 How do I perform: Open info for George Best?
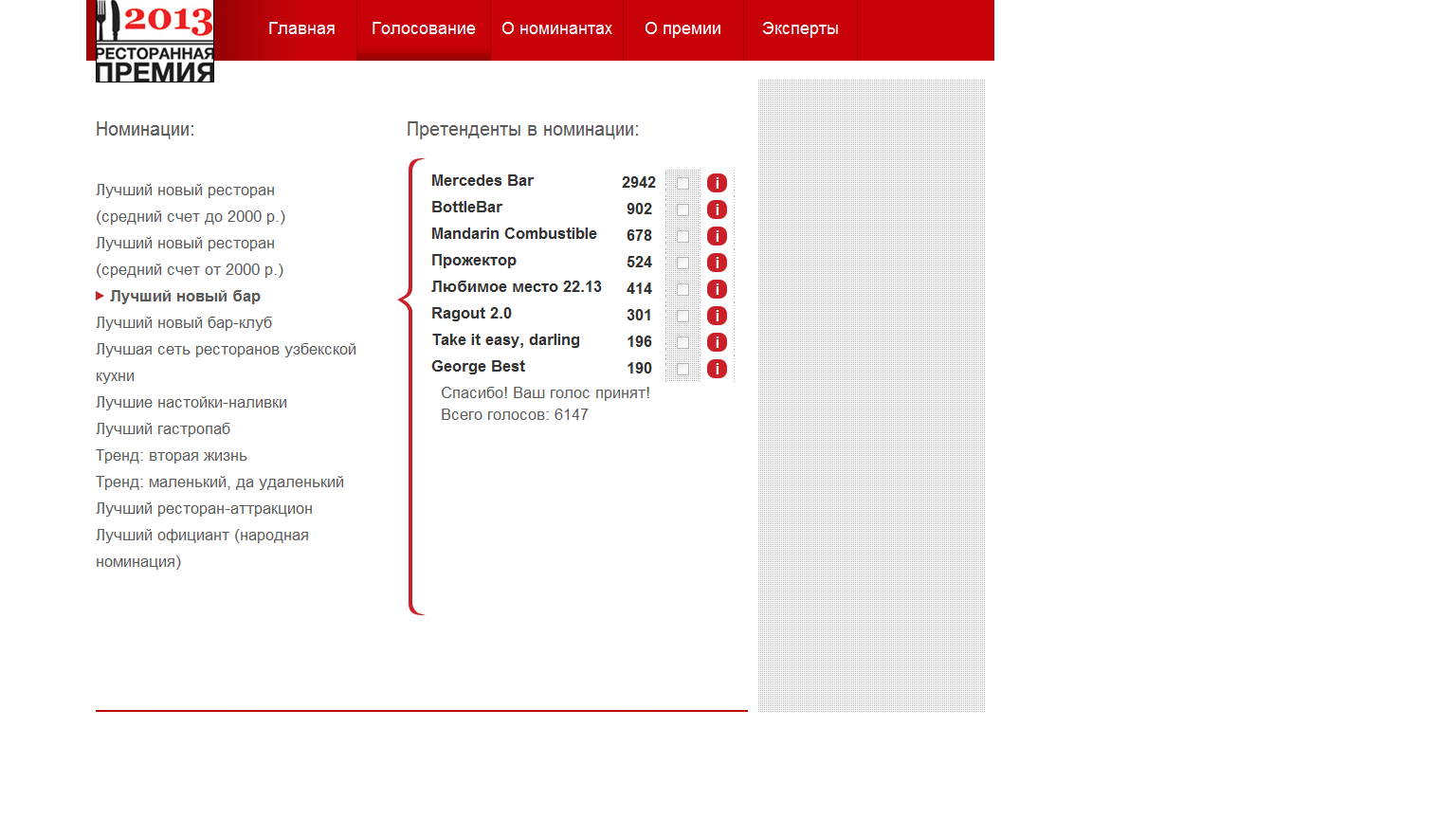click(x=717, y=369)
